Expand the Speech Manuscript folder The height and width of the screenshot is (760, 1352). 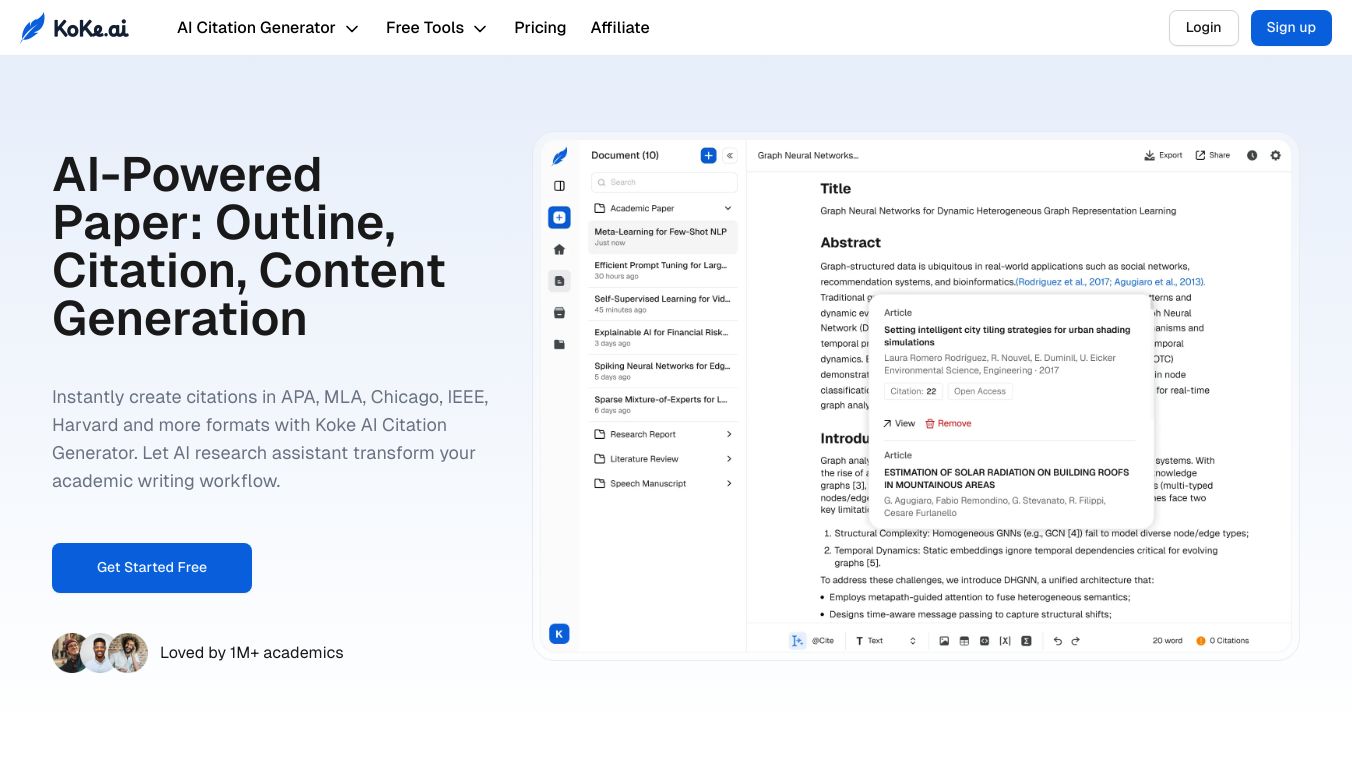coord(664,484)
